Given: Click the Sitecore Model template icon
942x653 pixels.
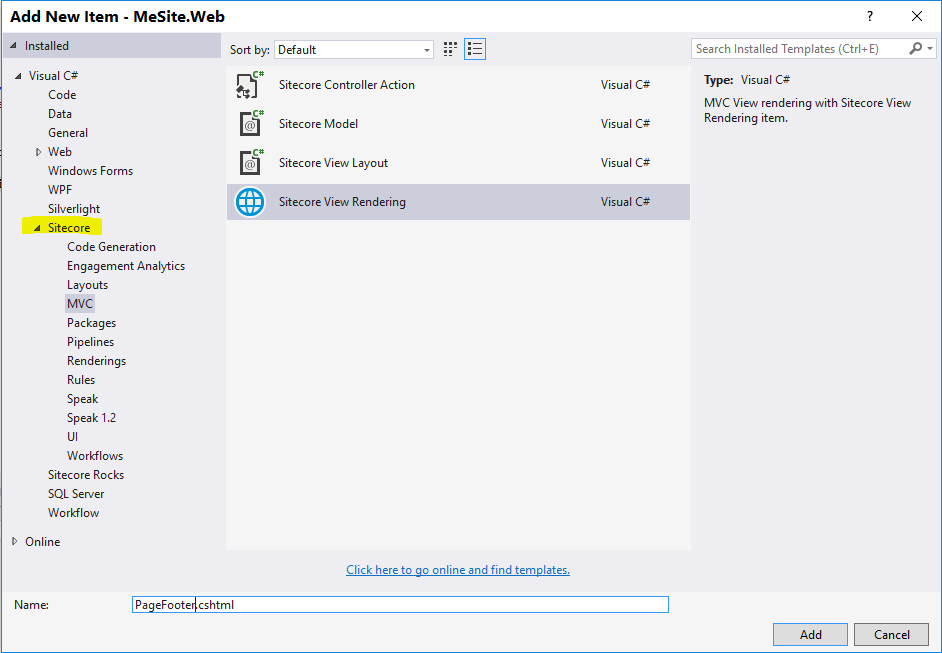Looking at the screenshot, I should tap(250, 124).
